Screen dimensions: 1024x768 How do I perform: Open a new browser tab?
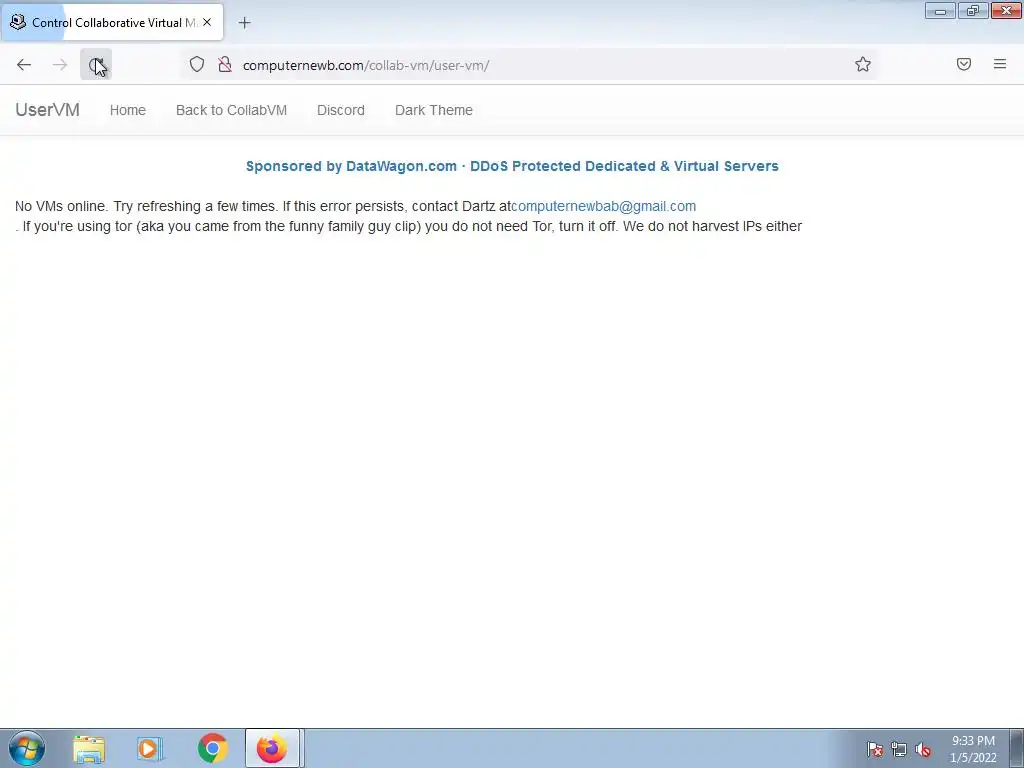[x=244, y=23]
